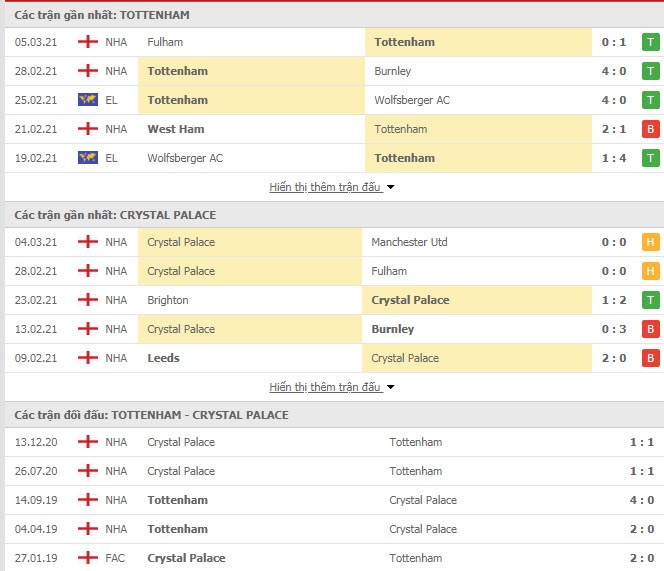The width and height of the screenshot is (664, 571).
Task: Expand more Crystal Palace matches arrow
Action: 390,387
